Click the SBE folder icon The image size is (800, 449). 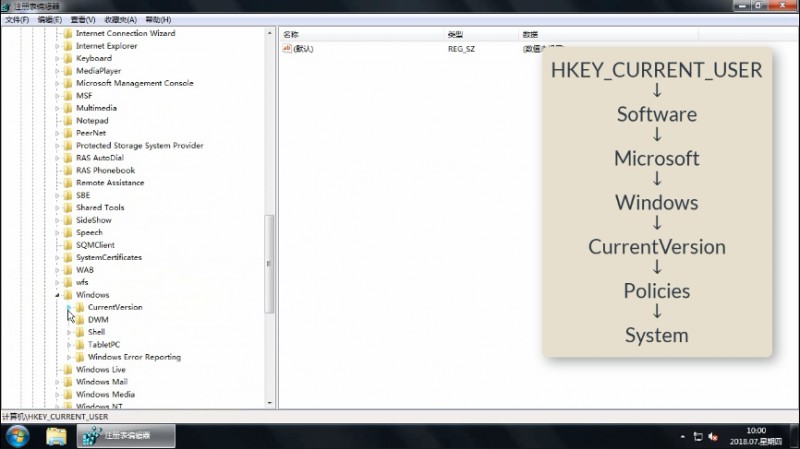point(68,195)
